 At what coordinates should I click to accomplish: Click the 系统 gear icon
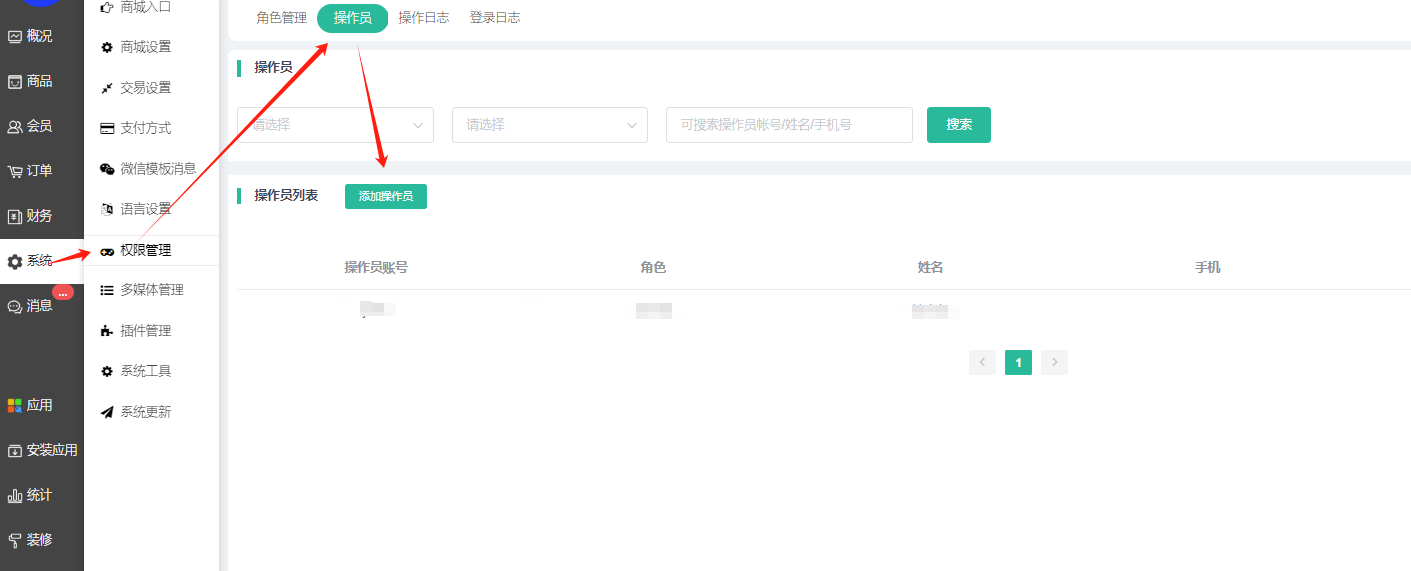tap(15, 261)
